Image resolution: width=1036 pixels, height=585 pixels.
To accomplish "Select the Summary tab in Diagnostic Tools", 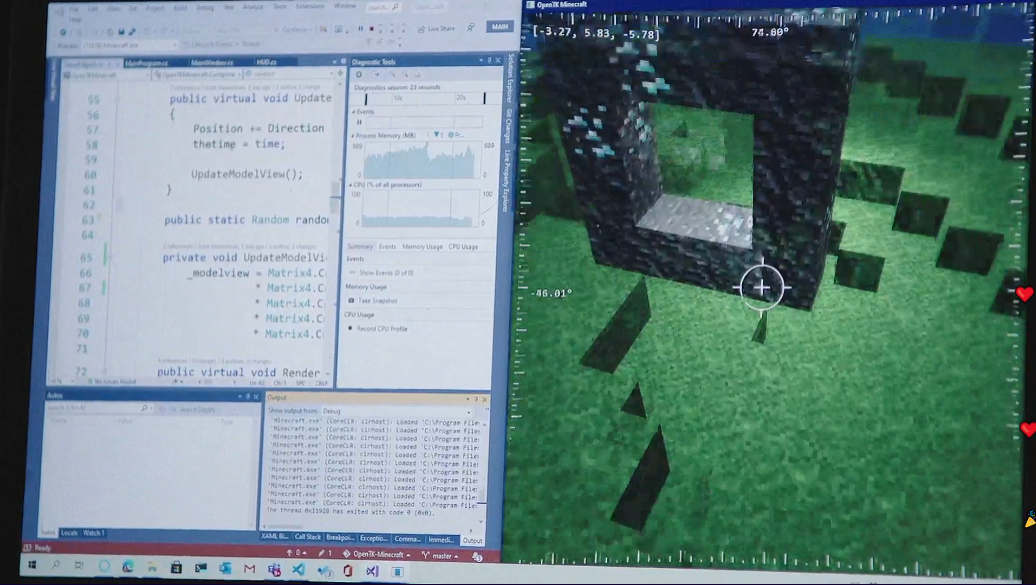I will 360,247.
